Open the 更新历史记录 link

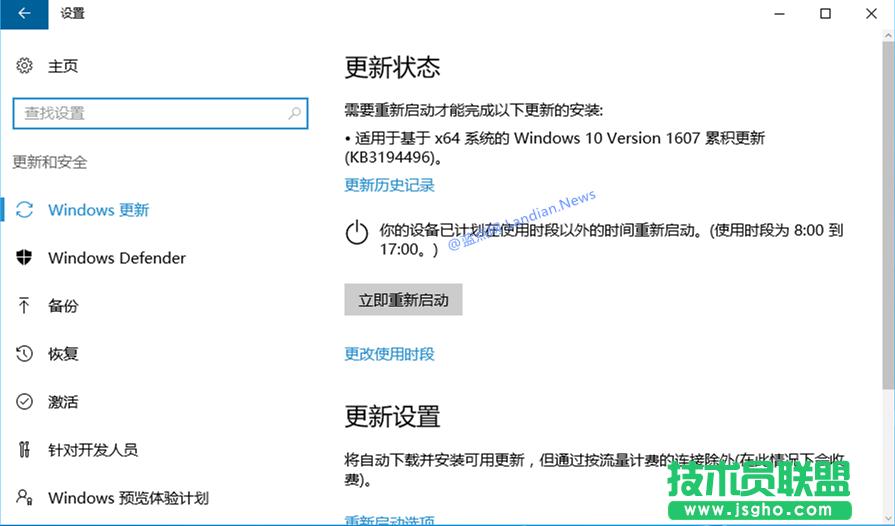[389, 185]
